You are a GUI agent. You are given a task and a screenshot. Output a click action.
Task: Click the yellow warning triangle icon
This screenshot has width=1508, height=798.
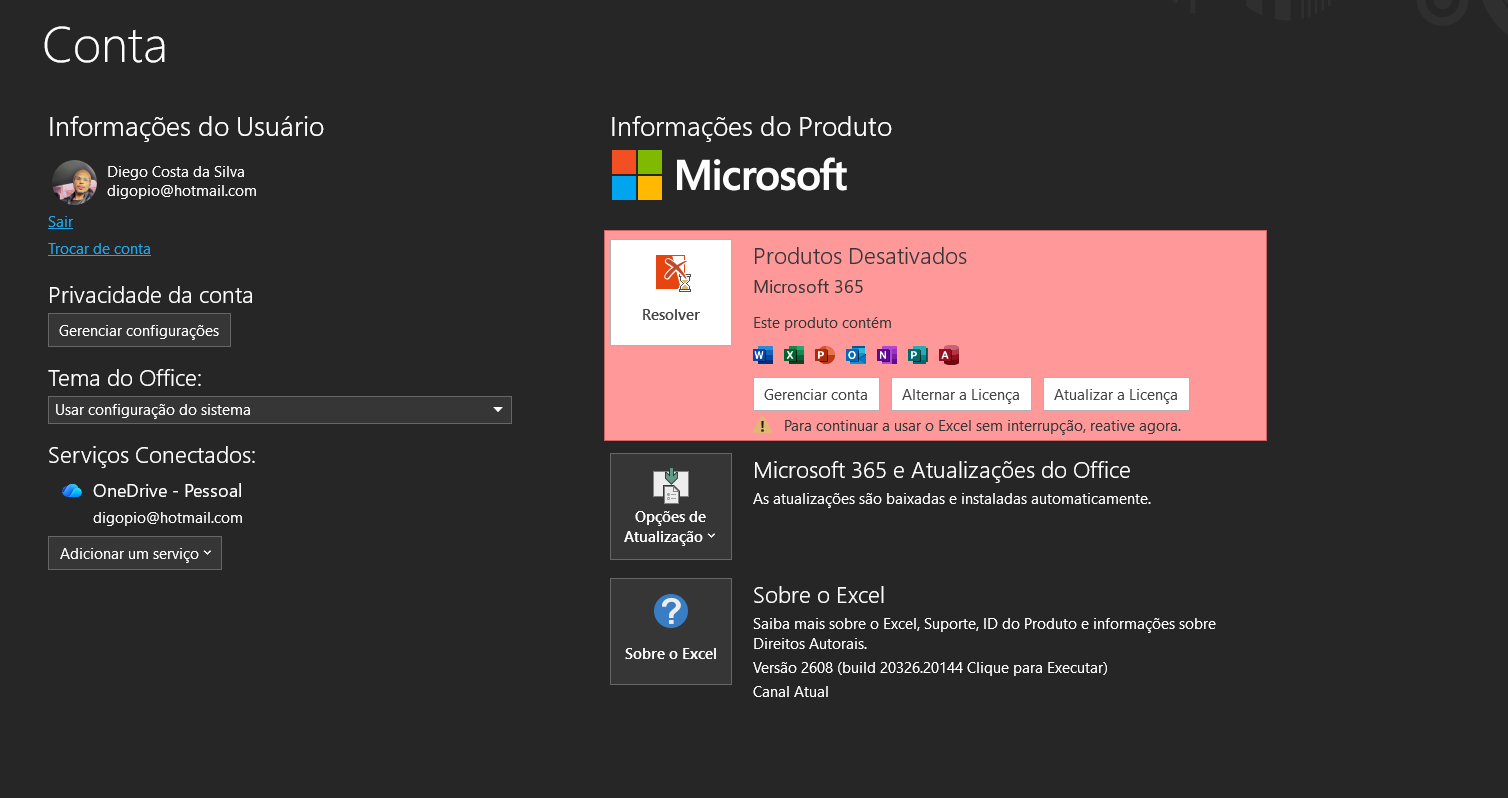(763, 426)
